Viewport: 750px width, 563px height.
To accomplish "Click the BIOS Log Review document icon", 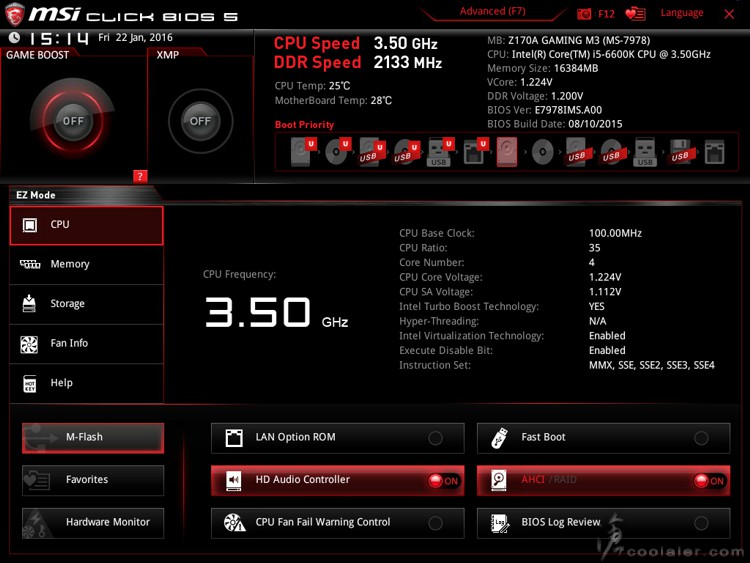I will tap(499, 523).
